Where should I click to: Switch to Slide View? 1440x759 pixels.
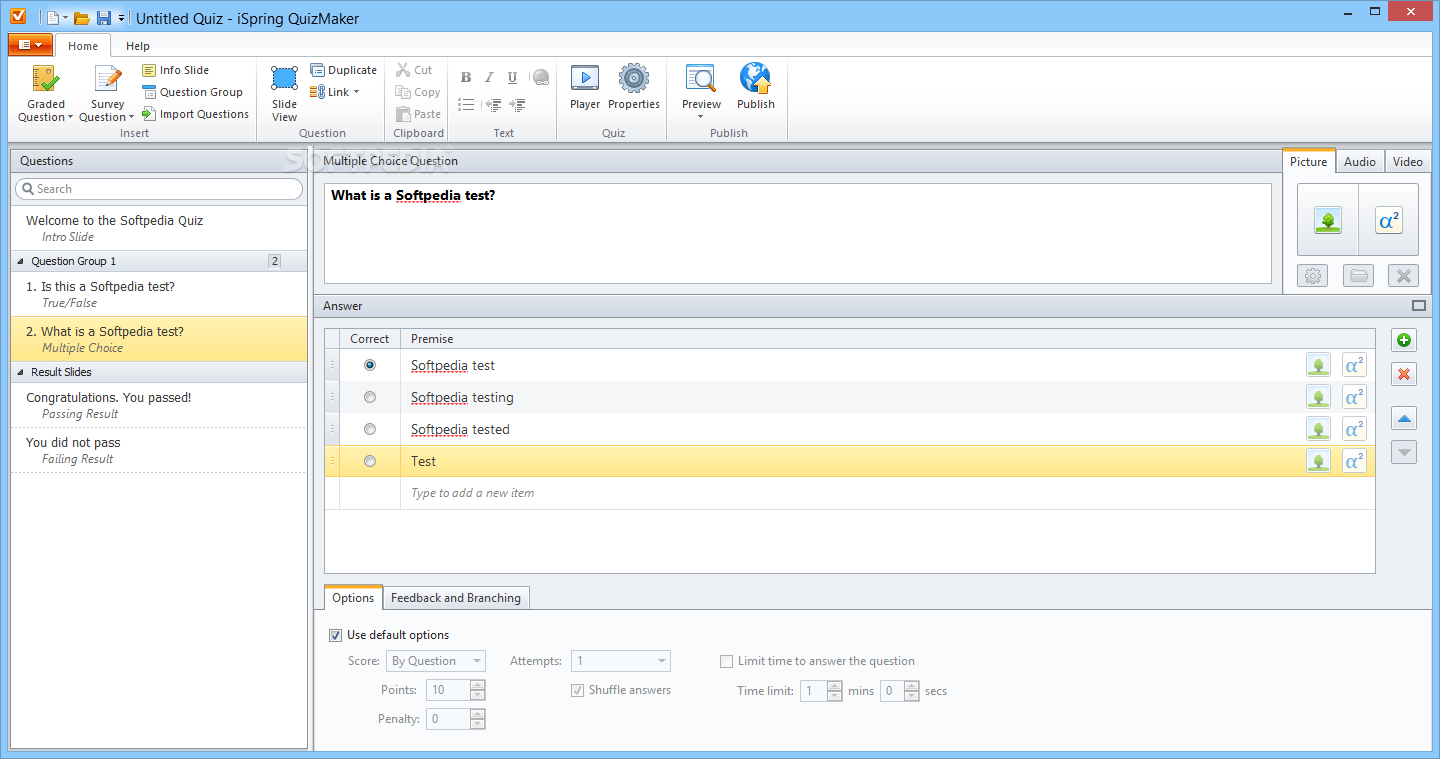click(x=284, y=94)
